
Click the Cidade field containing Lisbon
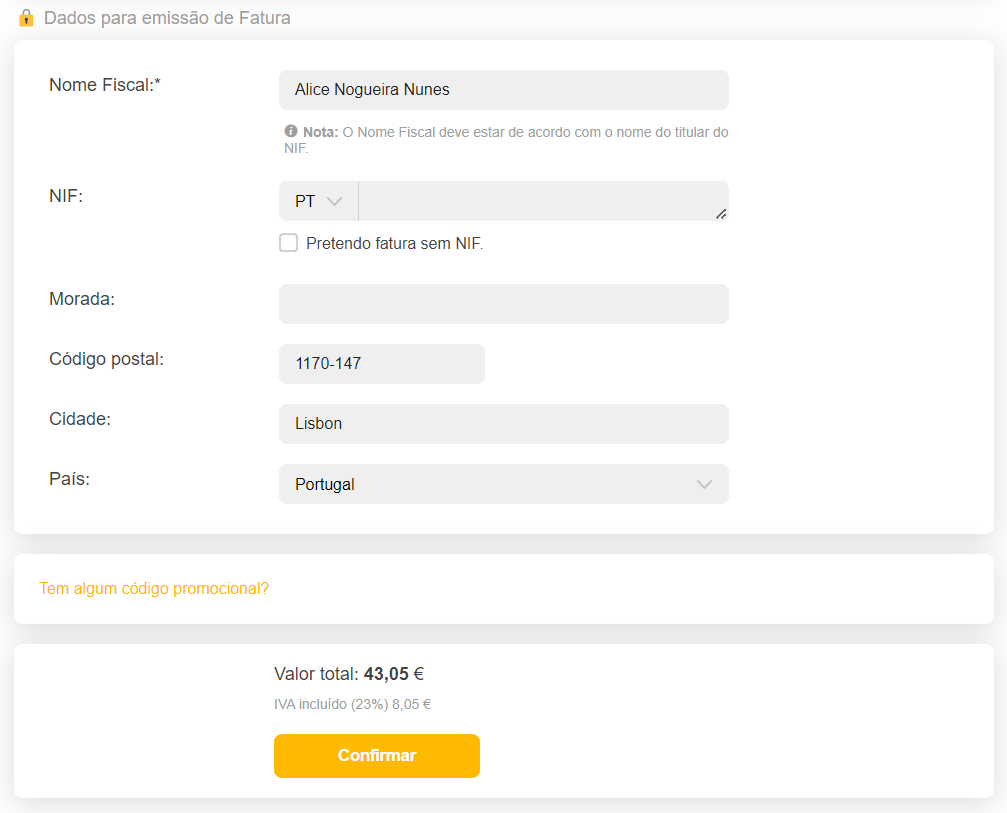504,424
